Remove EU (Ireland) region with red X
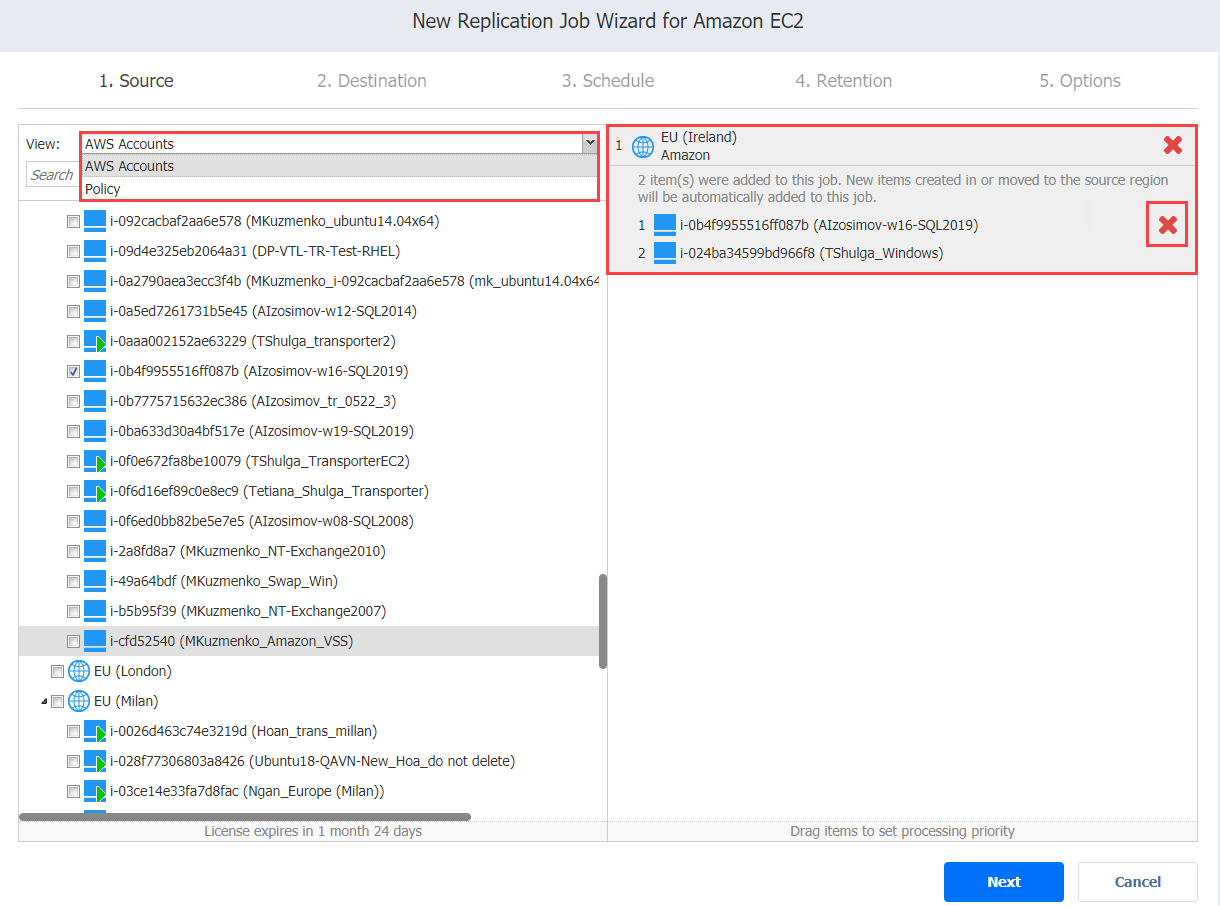The image size is (1220, 906). 1173,145
